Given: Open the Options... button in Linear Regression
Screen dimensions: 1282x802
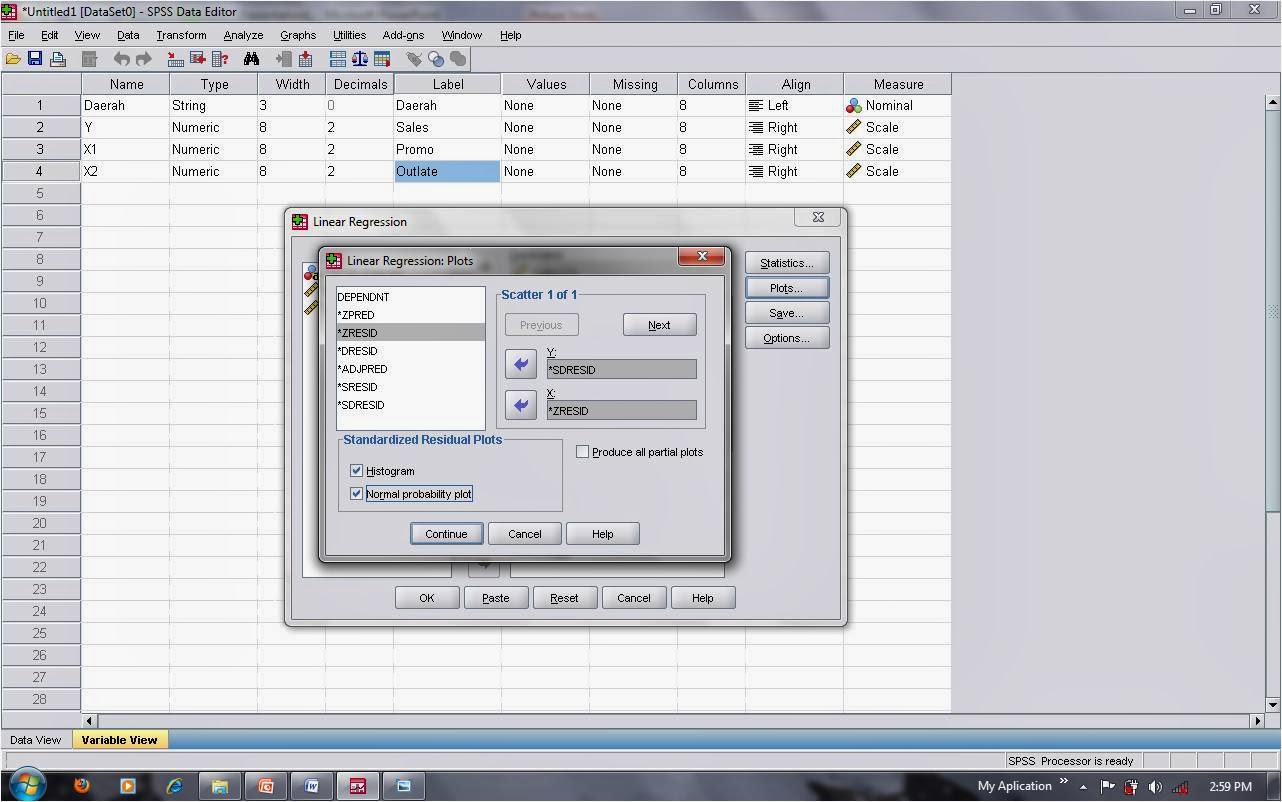Looking at the screenshot, I should (x=787, y=338).
